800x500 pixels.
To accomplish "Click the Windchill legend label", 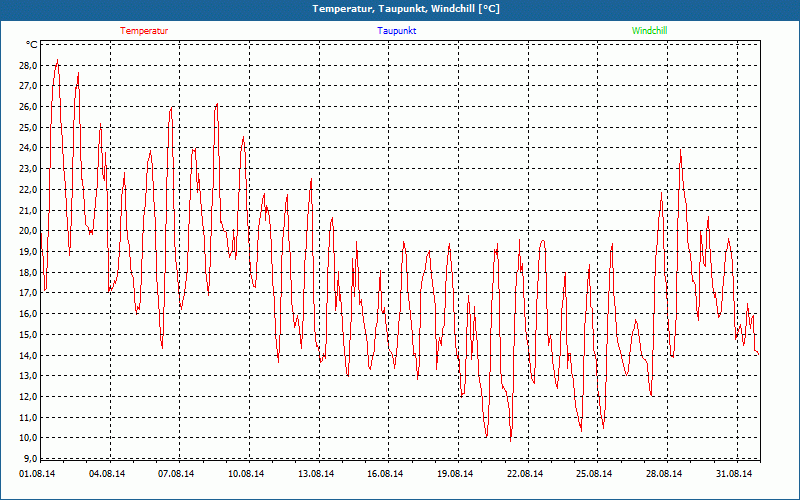I will tap(649, 31).
